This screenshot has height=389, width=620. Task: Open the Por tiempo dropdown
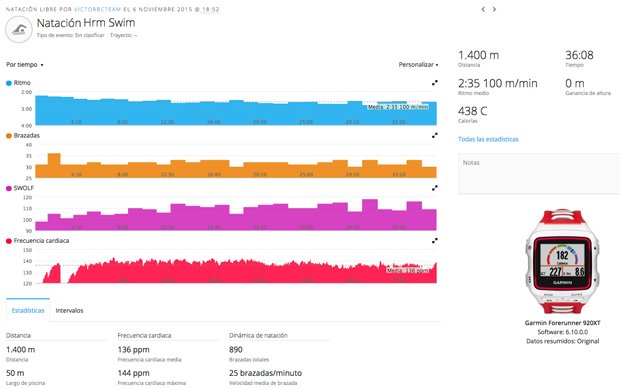[25, 64]
